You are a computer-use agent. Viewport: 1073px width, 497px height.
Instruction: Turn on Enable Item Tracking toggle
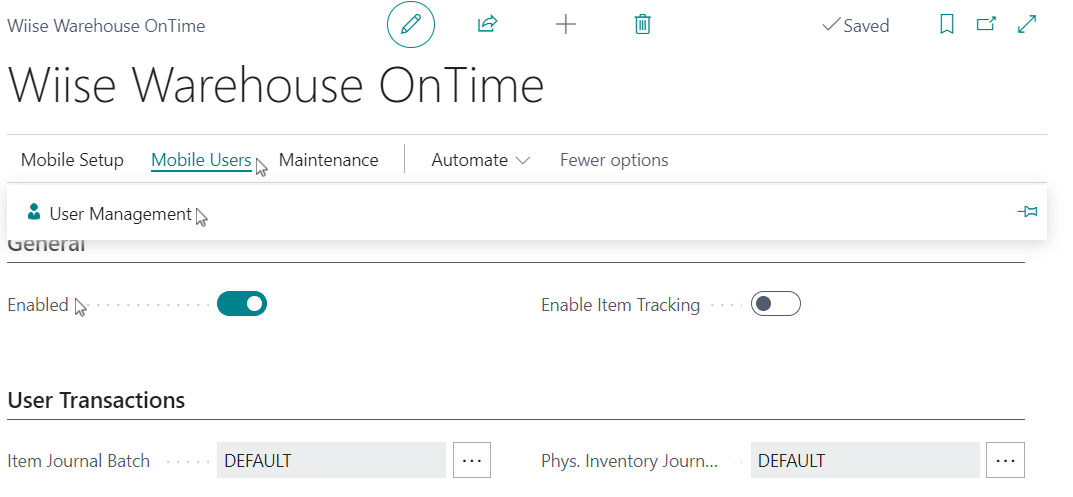click(775, 304)
